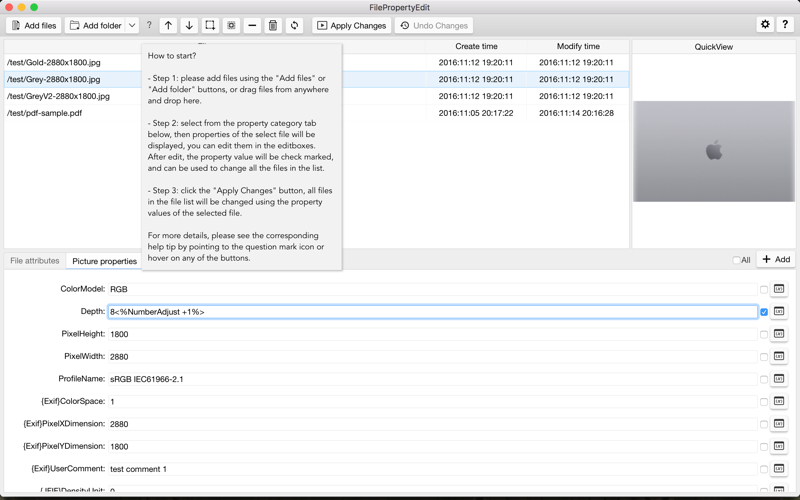This screenshot has height=500, width=800.
Task: Click the {Exif}ColorSpace input field
Action: point(432,402)
